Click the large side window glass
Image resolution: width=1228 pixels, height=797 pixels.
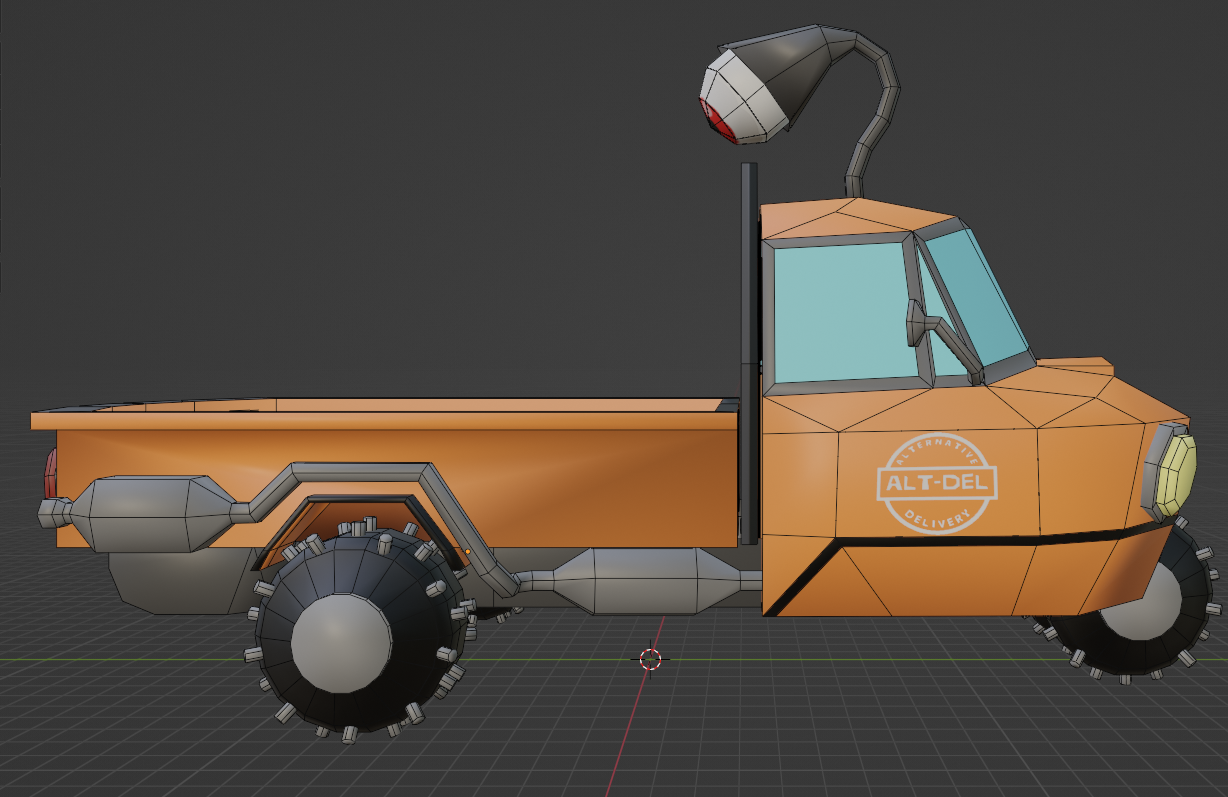tap(840, 310)
